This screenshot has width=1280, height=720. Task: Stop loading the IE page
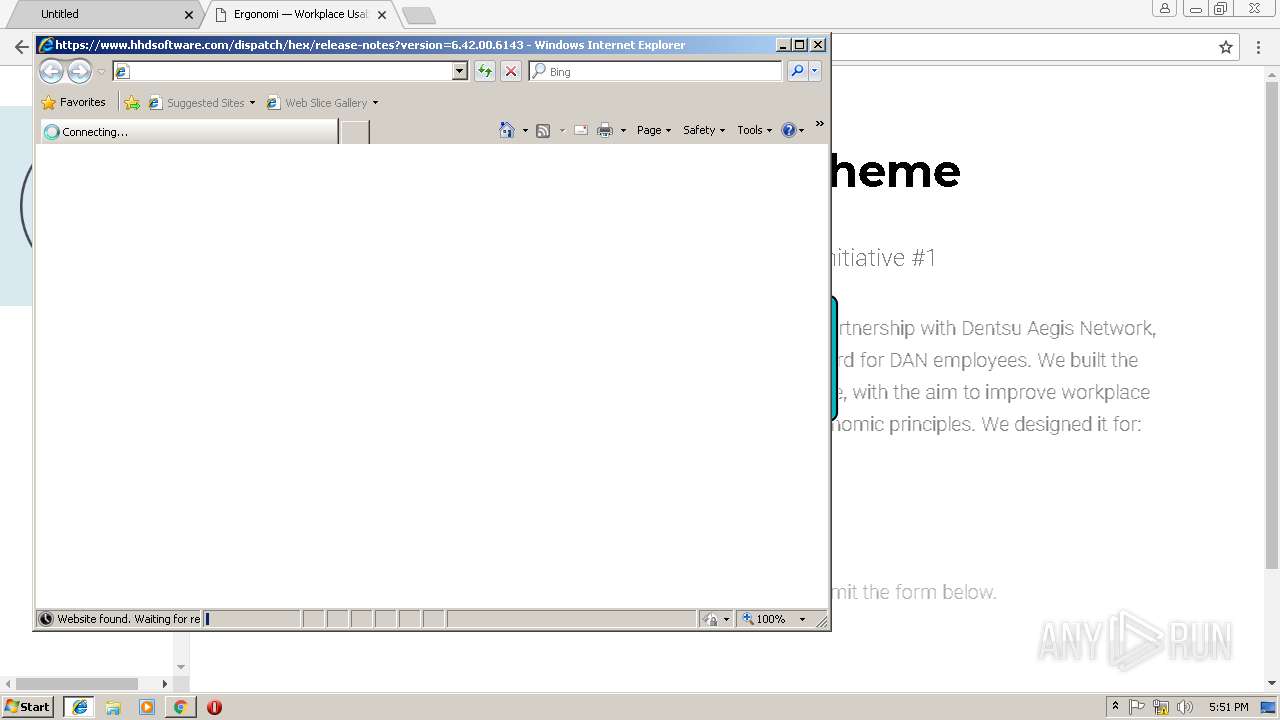click(x=511, y=71)
